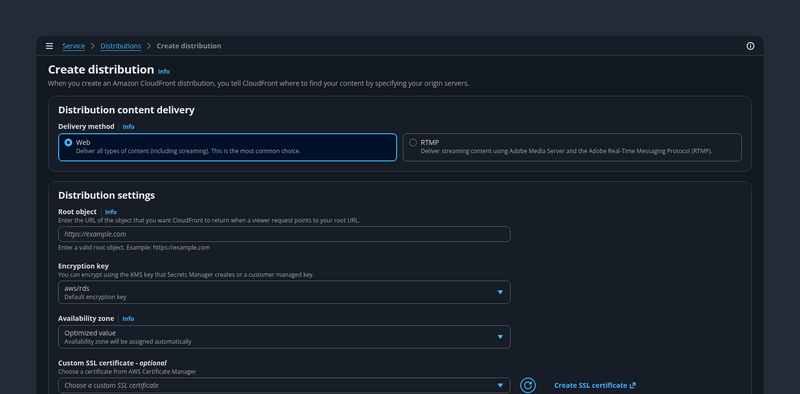Viewport: 800px width, 394px height.
Task: Open Info link next to Availability zone
Action: pos(128,318)
